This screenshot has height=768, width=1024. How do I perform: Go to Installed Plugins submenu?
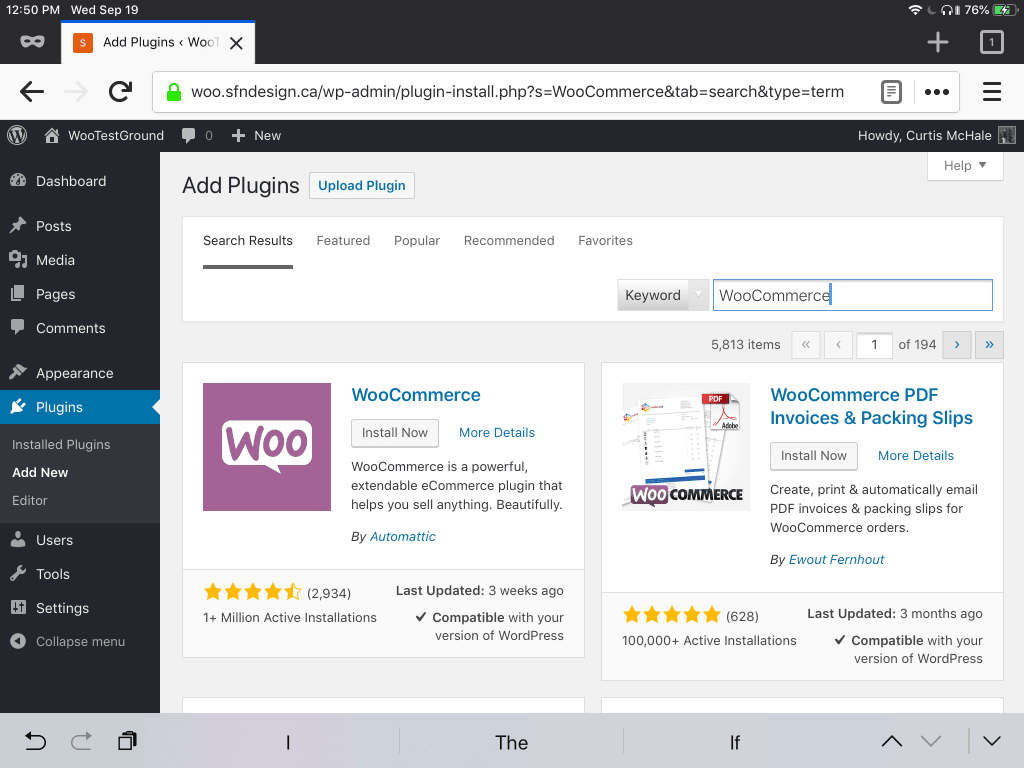coord(61,444)
